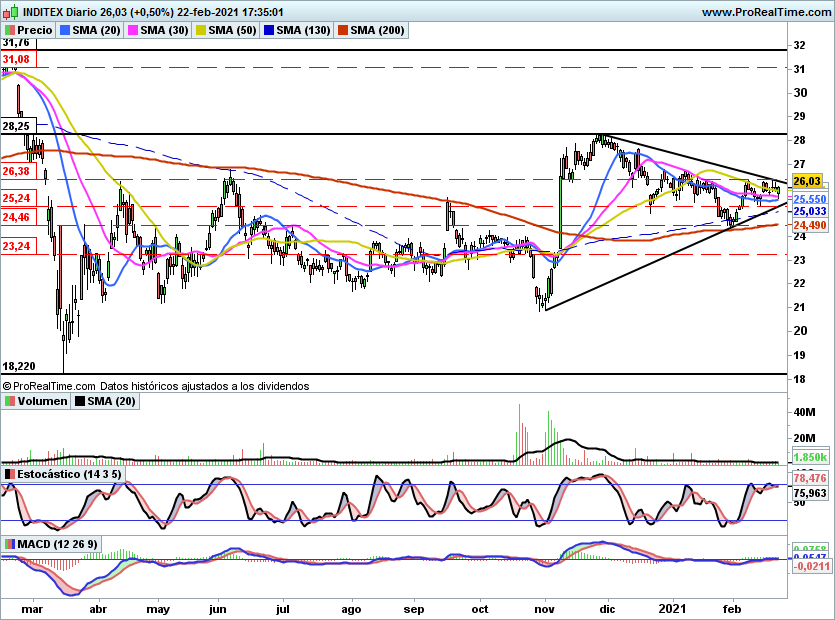Click the SMA (20) blue color swatch

65,30
